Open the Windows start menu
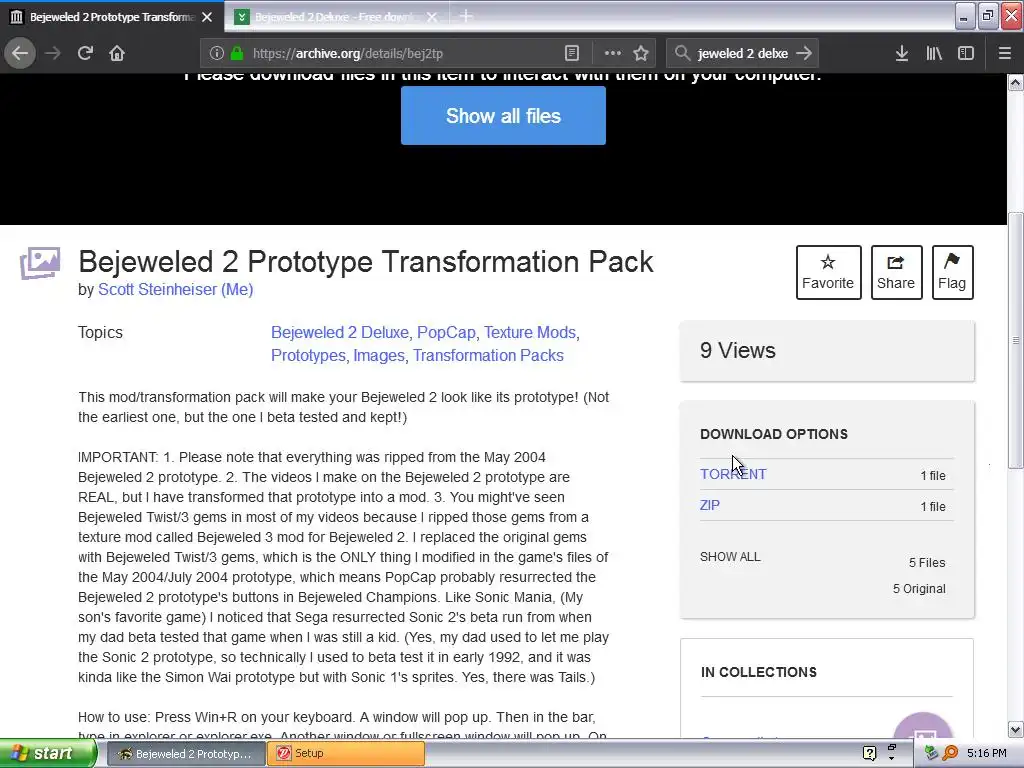The width and height of the screenshot is (1024, 768). tap(48, 753)
